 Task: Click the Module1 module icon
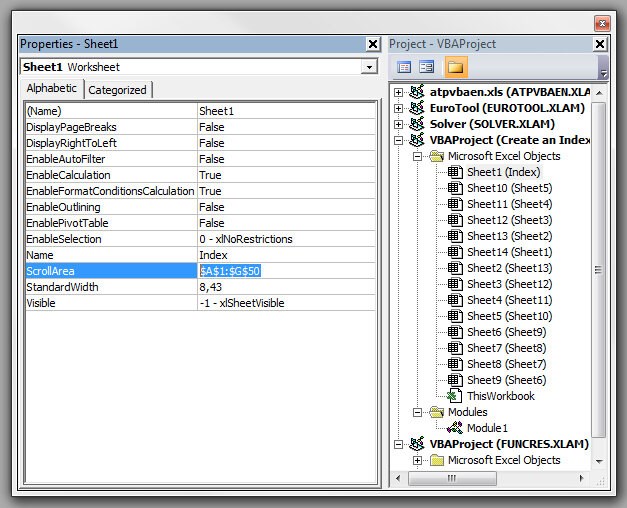455,428
